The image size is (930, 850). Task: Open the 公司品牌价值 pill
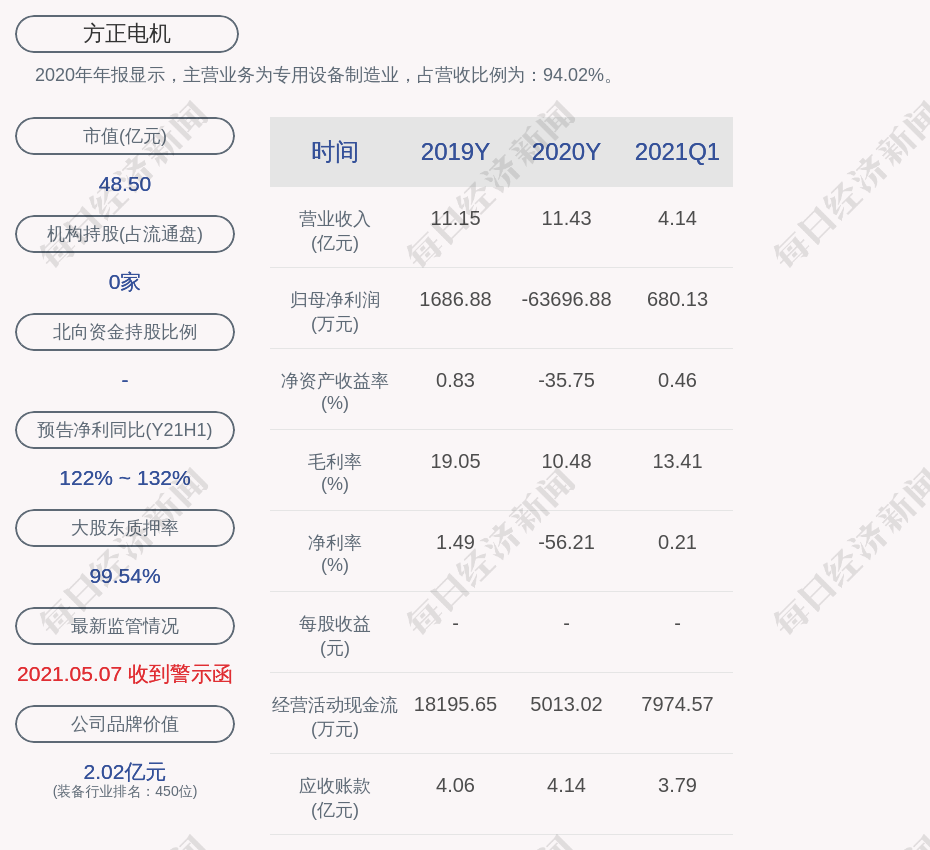[x=125, y=724]
